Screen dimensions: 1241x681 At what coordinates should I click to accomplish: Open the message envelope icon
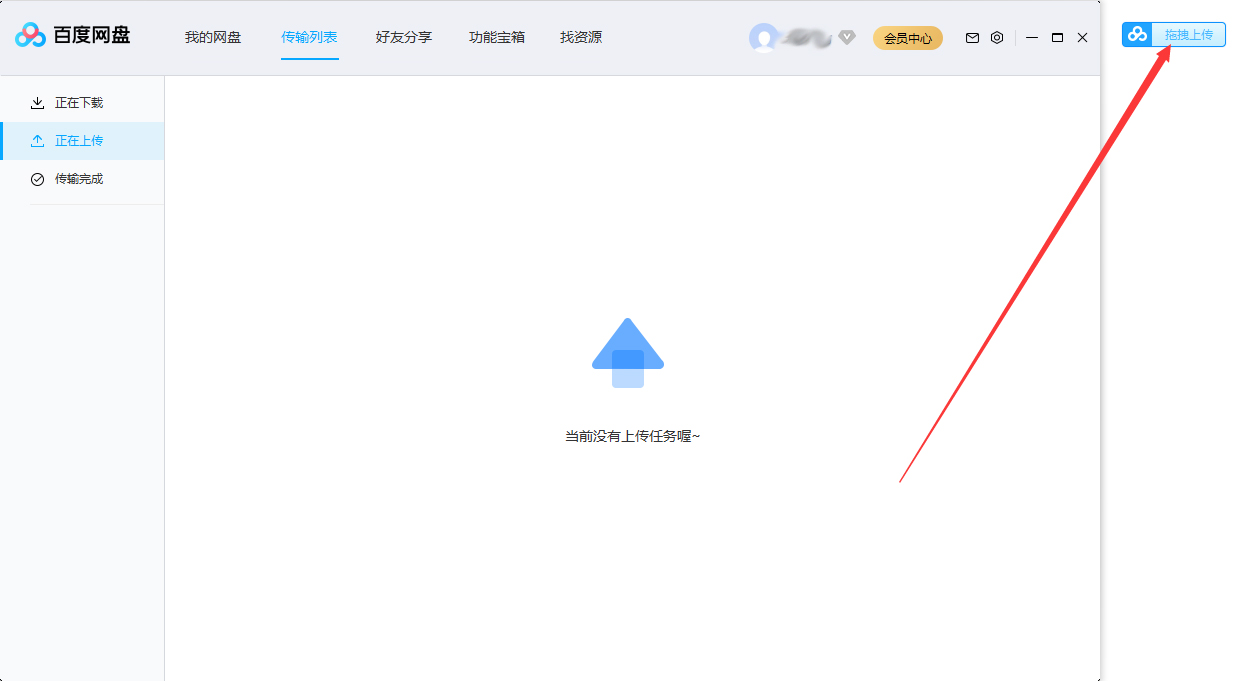point(971,37)
